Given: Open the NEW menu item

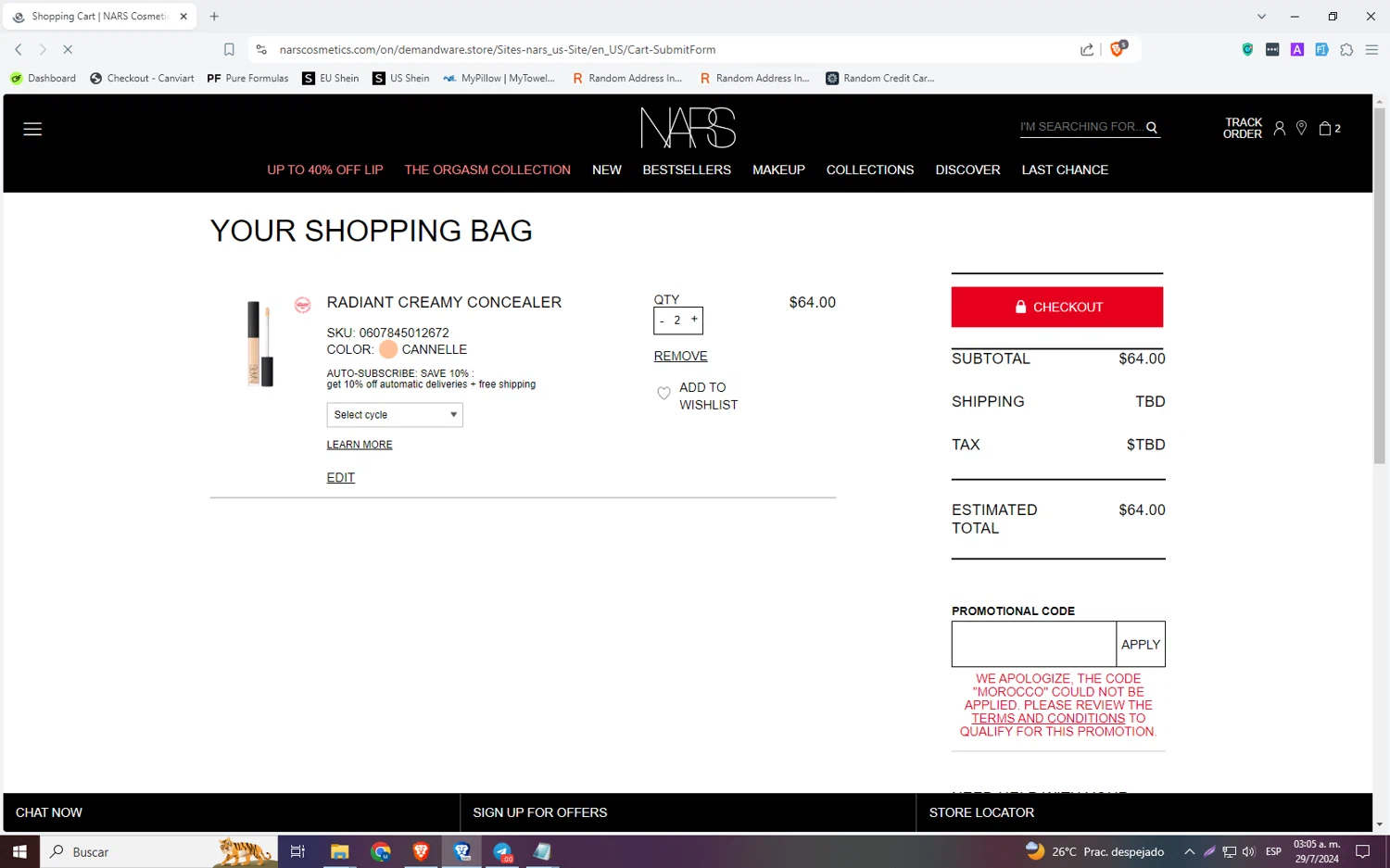Looking at the screenshot, I should pos(607,170).
